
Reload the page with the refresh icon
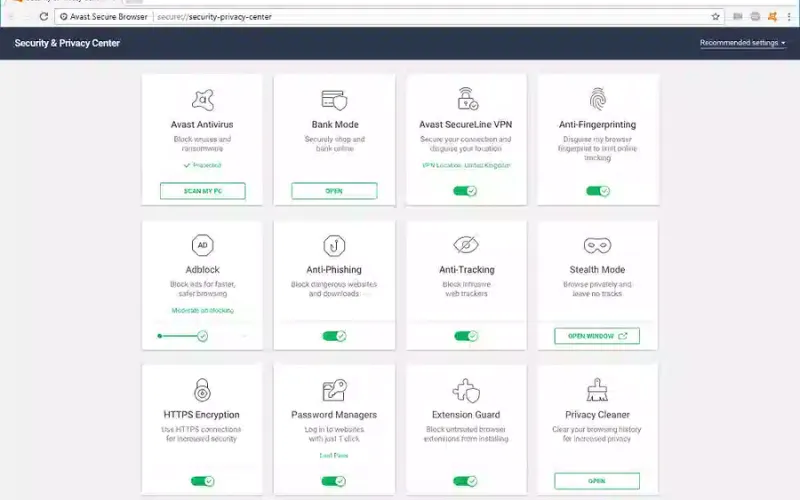44,16
